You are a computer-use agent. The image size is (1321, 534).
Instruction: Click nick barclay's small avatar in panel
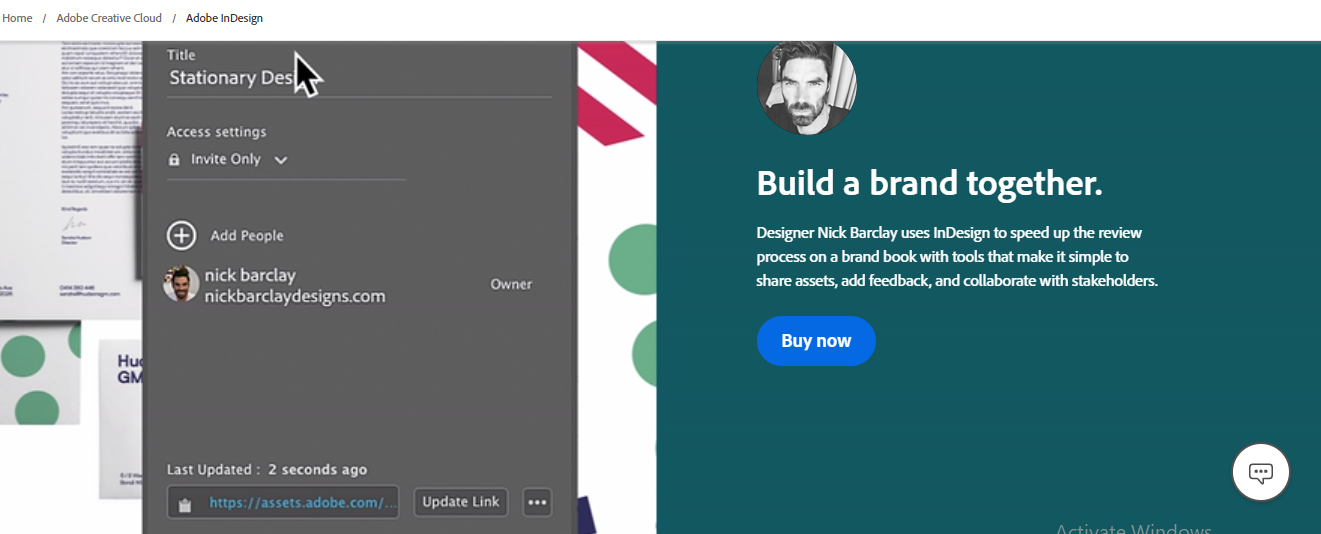[181, 284]
